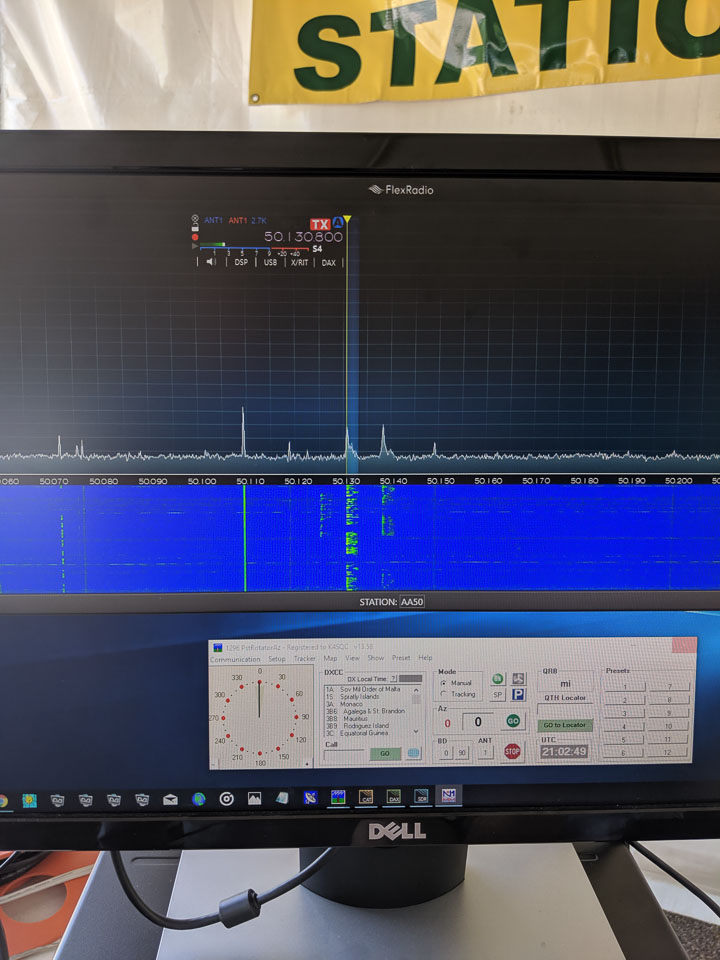The image size is (720, 960).
Task: Toggle the red TX button on slice
Action: coord(319,224)
